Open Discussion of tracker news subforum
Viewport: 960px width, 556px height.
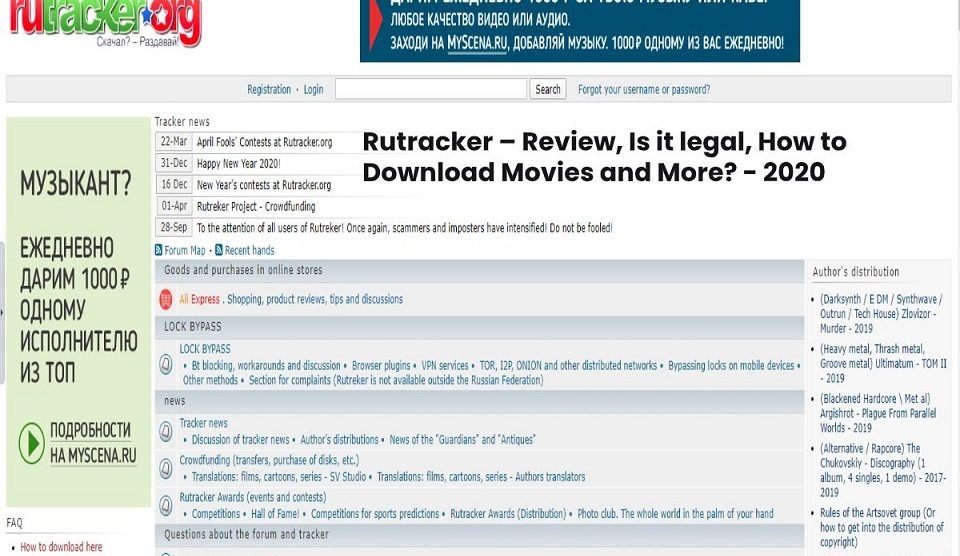pos(241,440)
